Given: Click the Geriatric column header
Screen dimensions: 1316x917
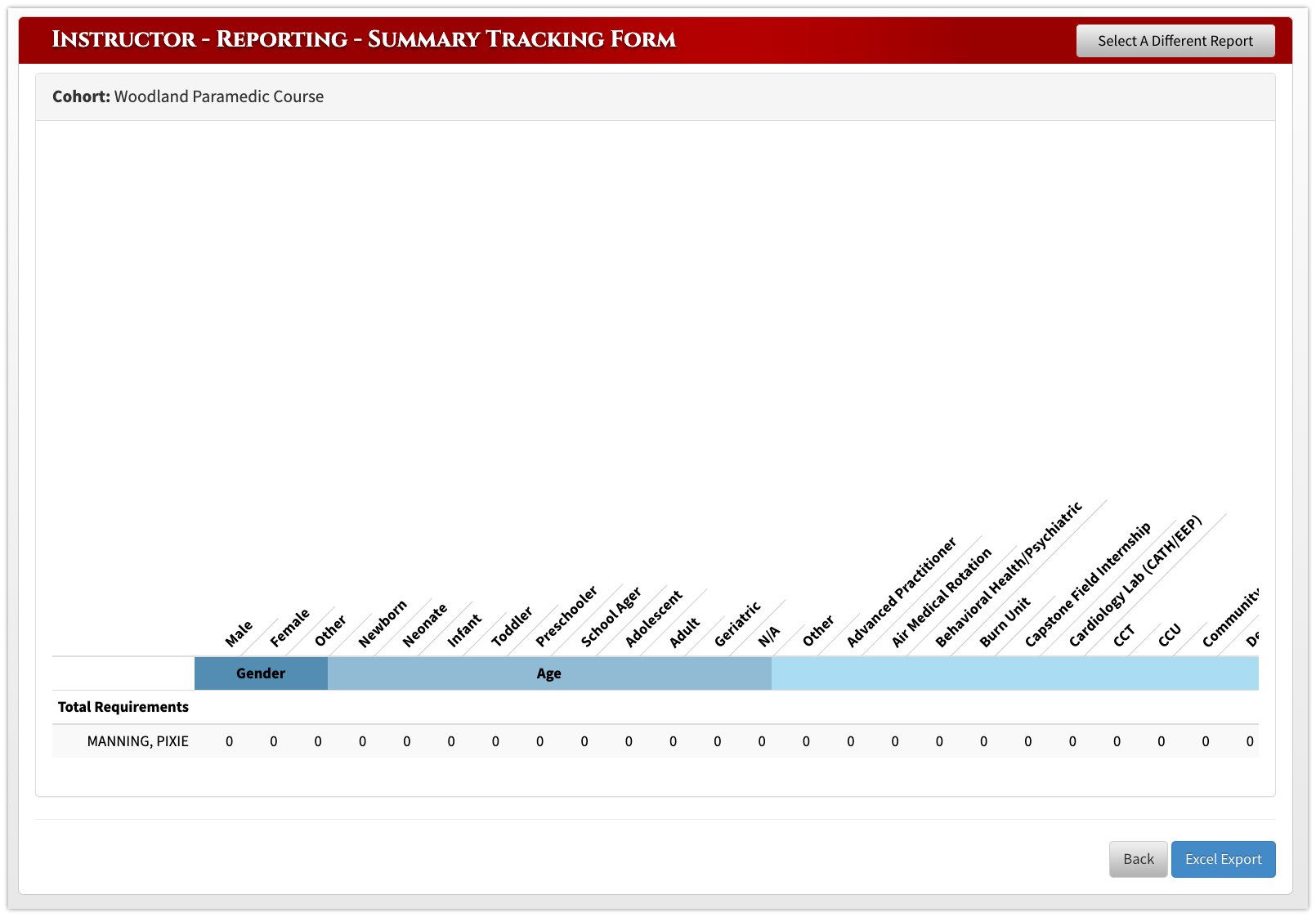Looking at the screenshot, I should tap(736, 624).
